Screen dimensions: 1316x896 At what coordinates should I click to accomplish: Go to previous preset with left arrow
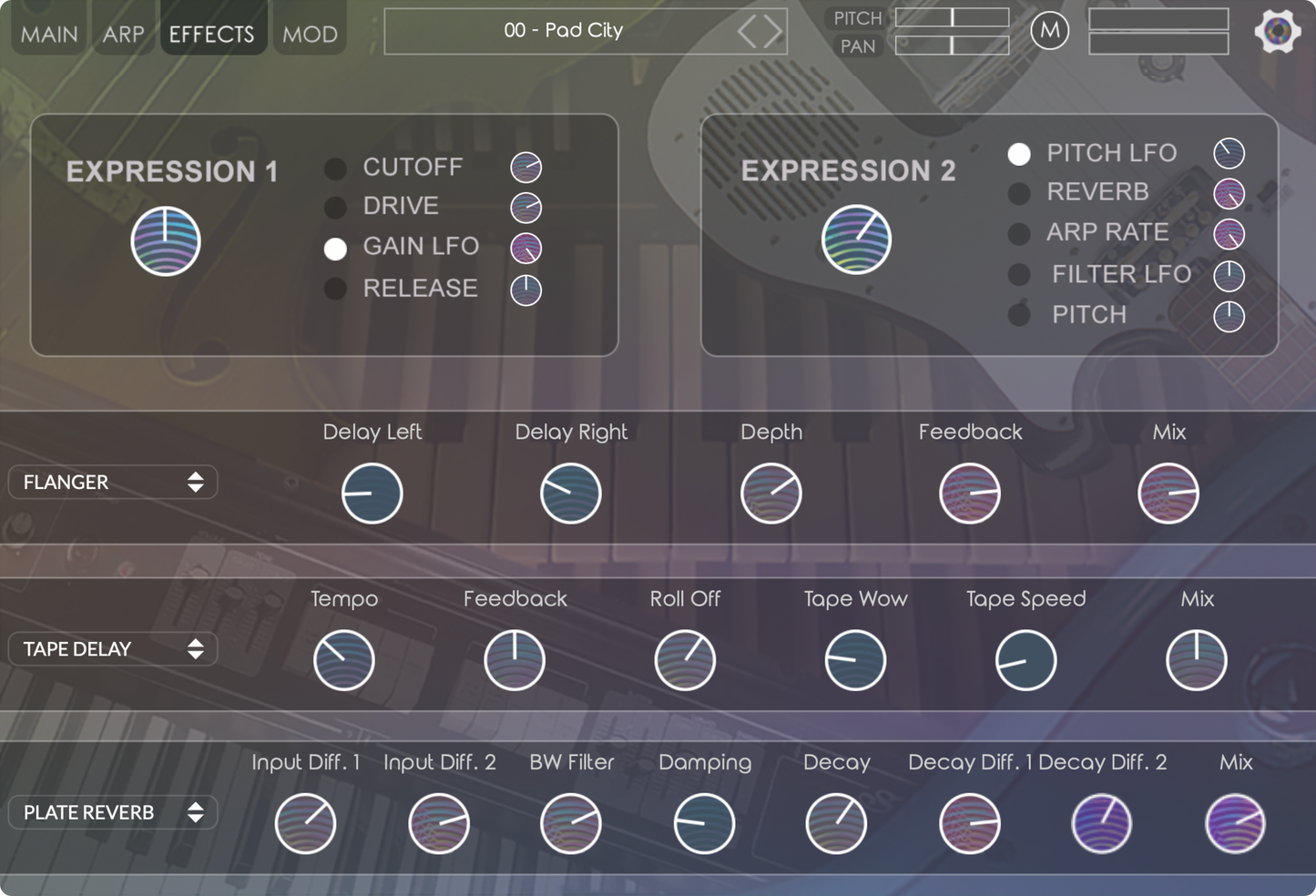point(748,32)
